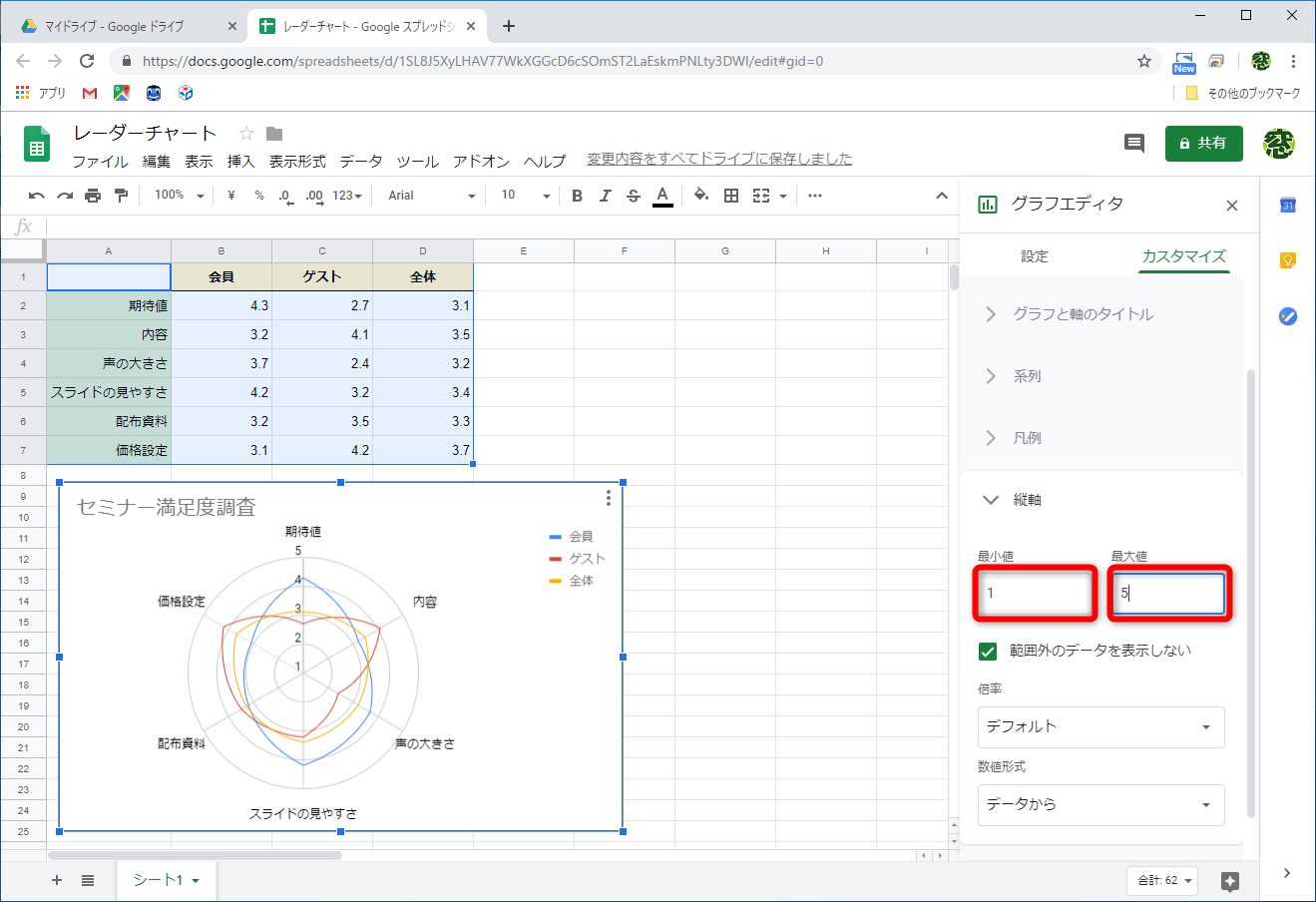Show more toolbar options (three dots)

[815, 196]
